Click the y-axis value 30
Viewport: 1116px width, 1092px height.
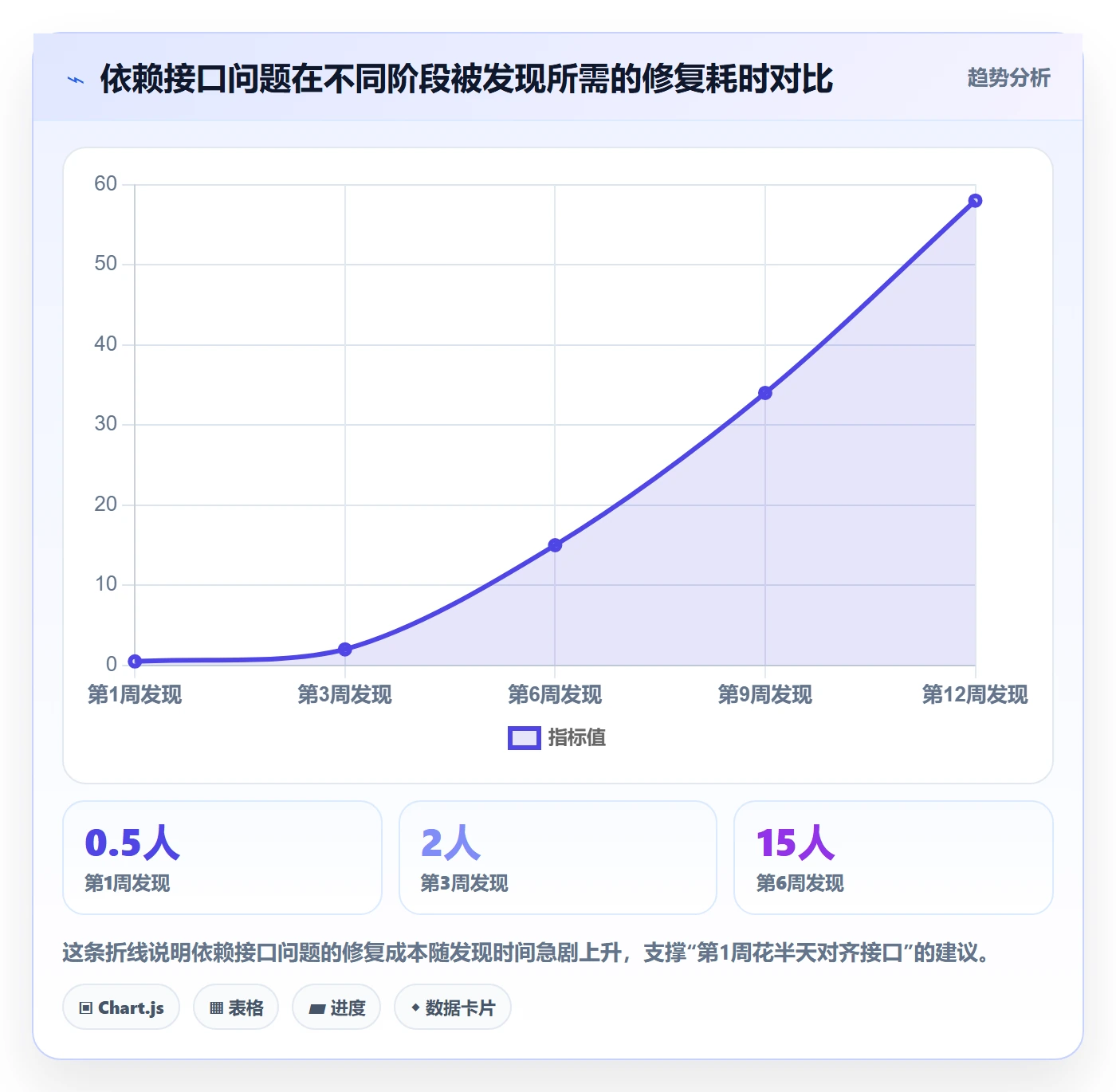click(105, 424)
